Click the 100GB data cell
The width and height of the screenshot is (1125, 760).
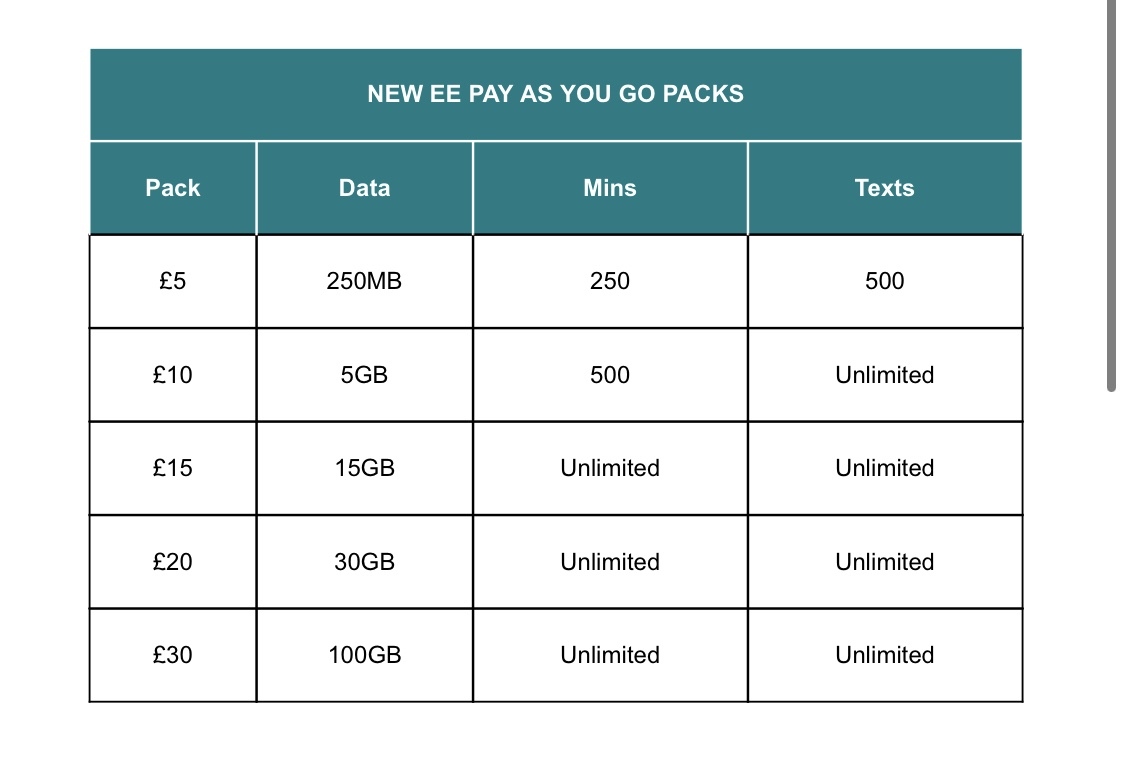[364, 655]
